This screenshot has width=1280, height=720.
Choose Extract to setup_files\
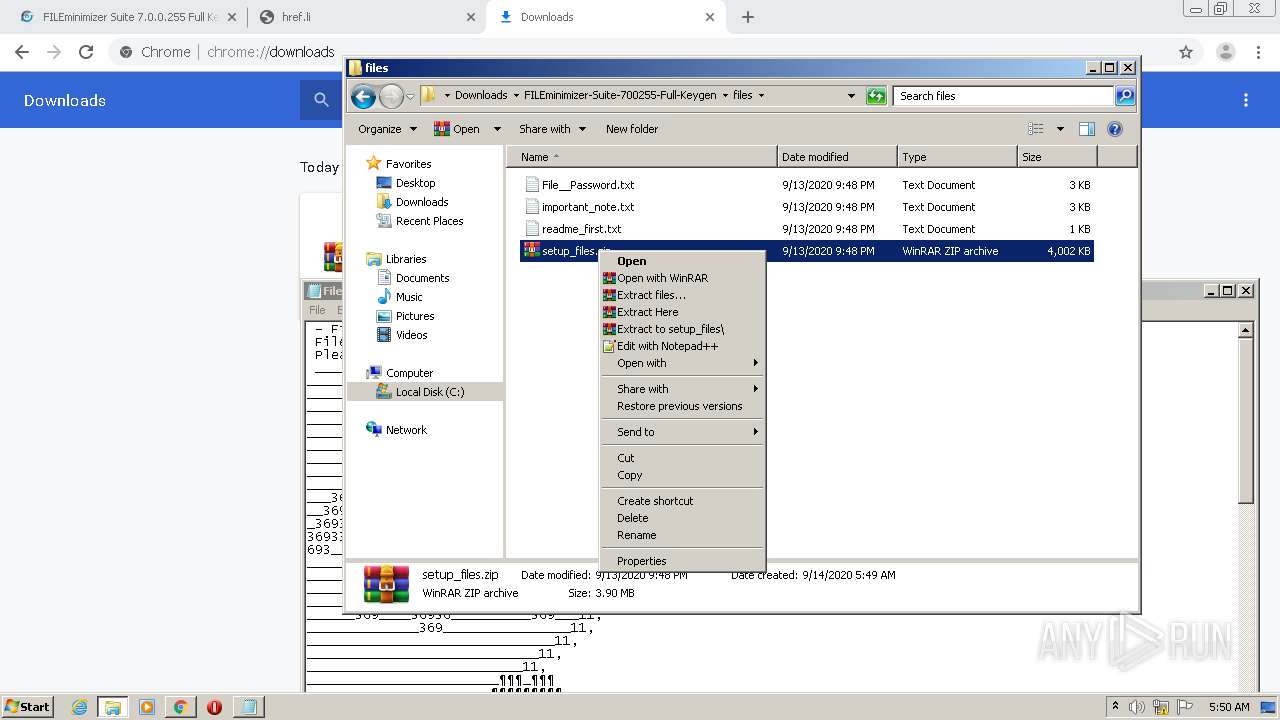pos(682,329)
